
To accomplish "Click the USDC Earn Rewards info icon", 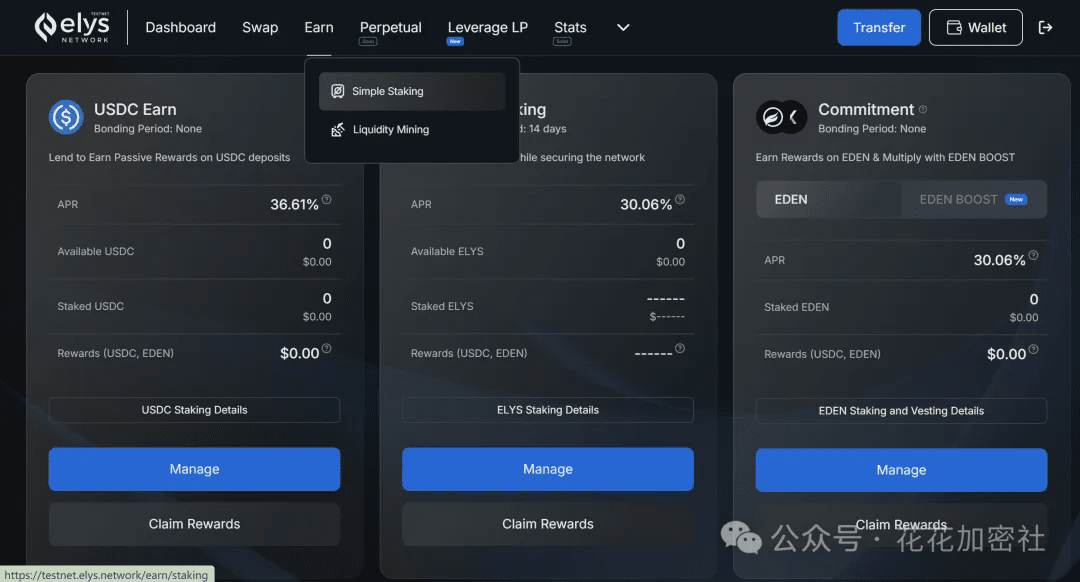I will coord(326,348).
